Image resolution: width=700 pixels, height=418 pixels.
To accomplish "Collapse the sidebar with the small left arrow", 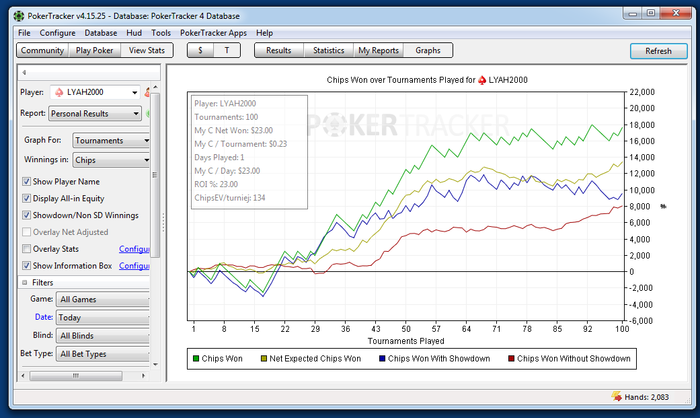I will (x=24, y=72).
